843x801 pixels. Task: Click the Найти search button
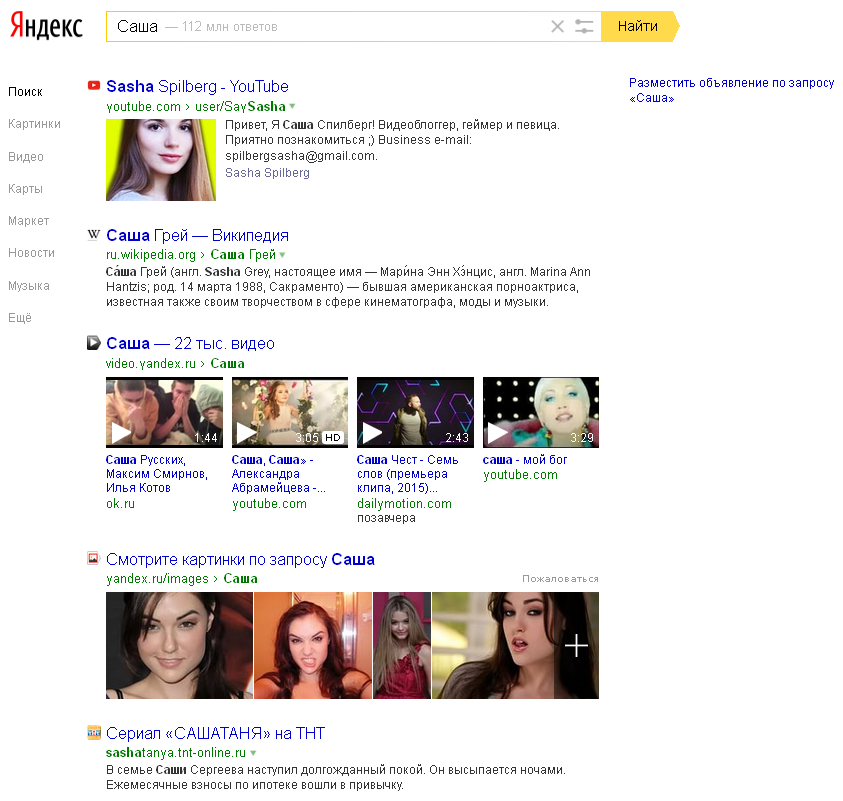pos(638,26)
